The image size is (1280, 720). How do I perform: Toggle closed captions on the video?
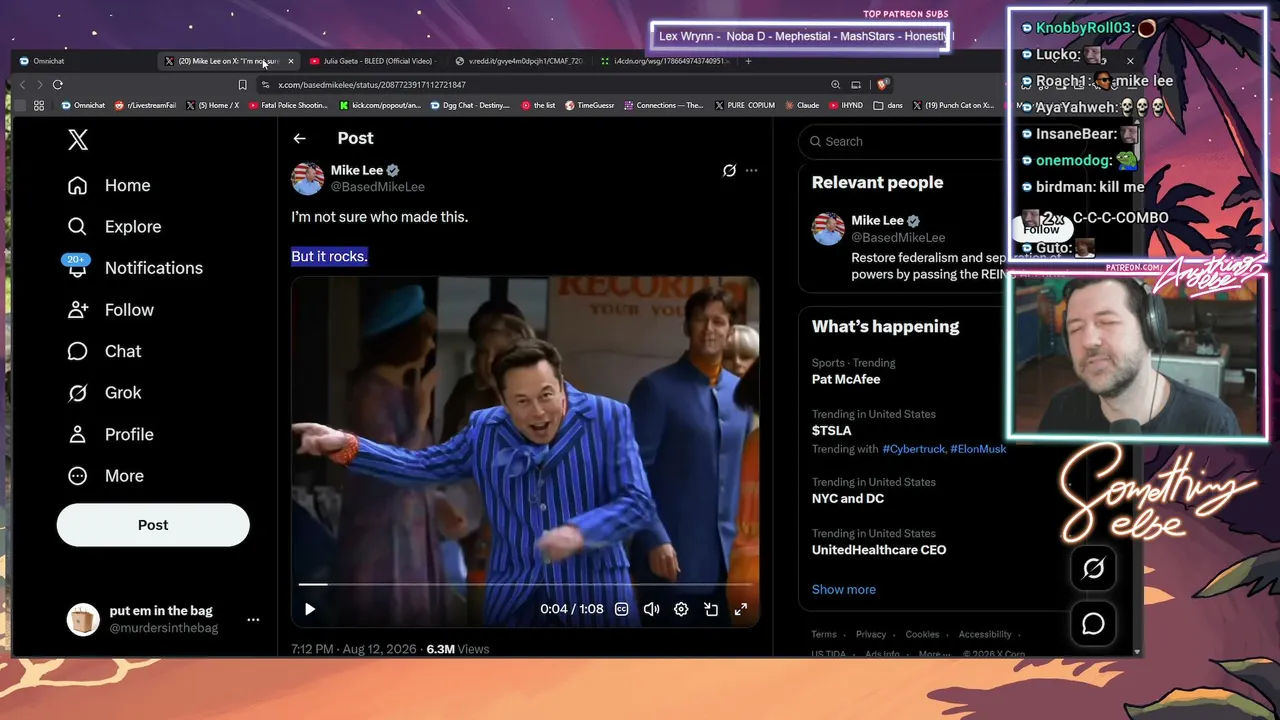622,609
